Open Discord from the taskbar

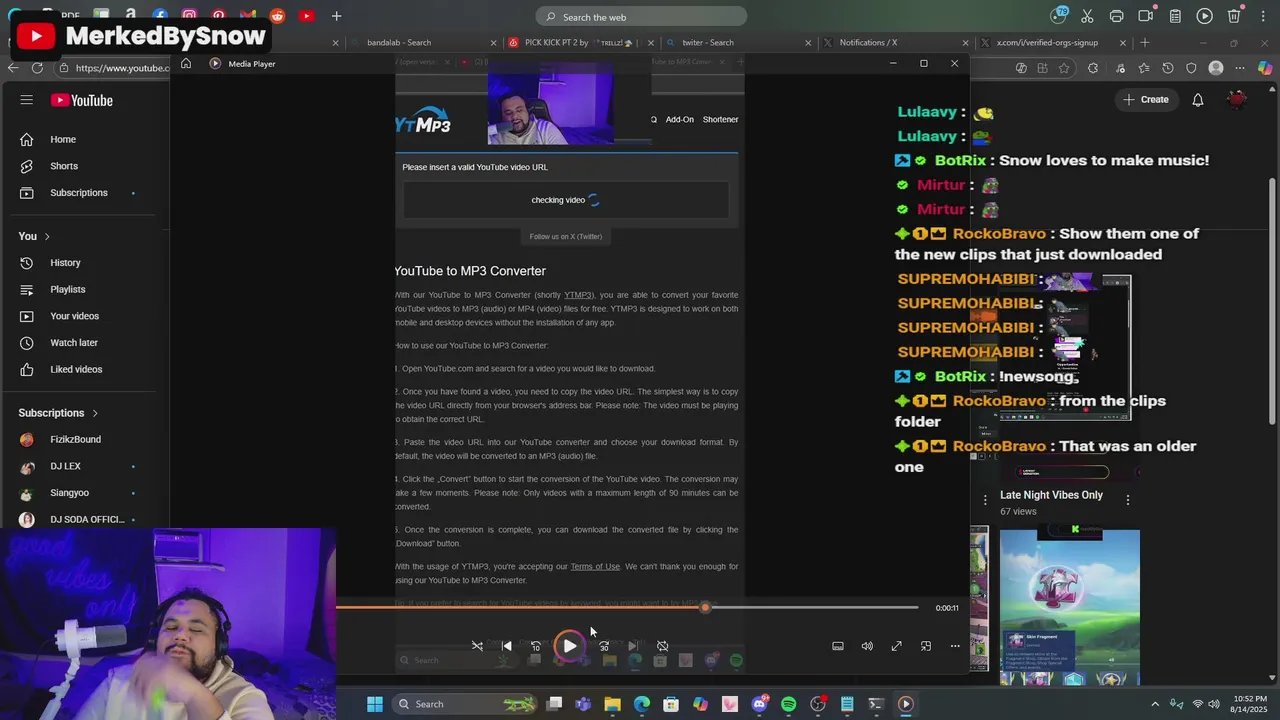point(759,704)
